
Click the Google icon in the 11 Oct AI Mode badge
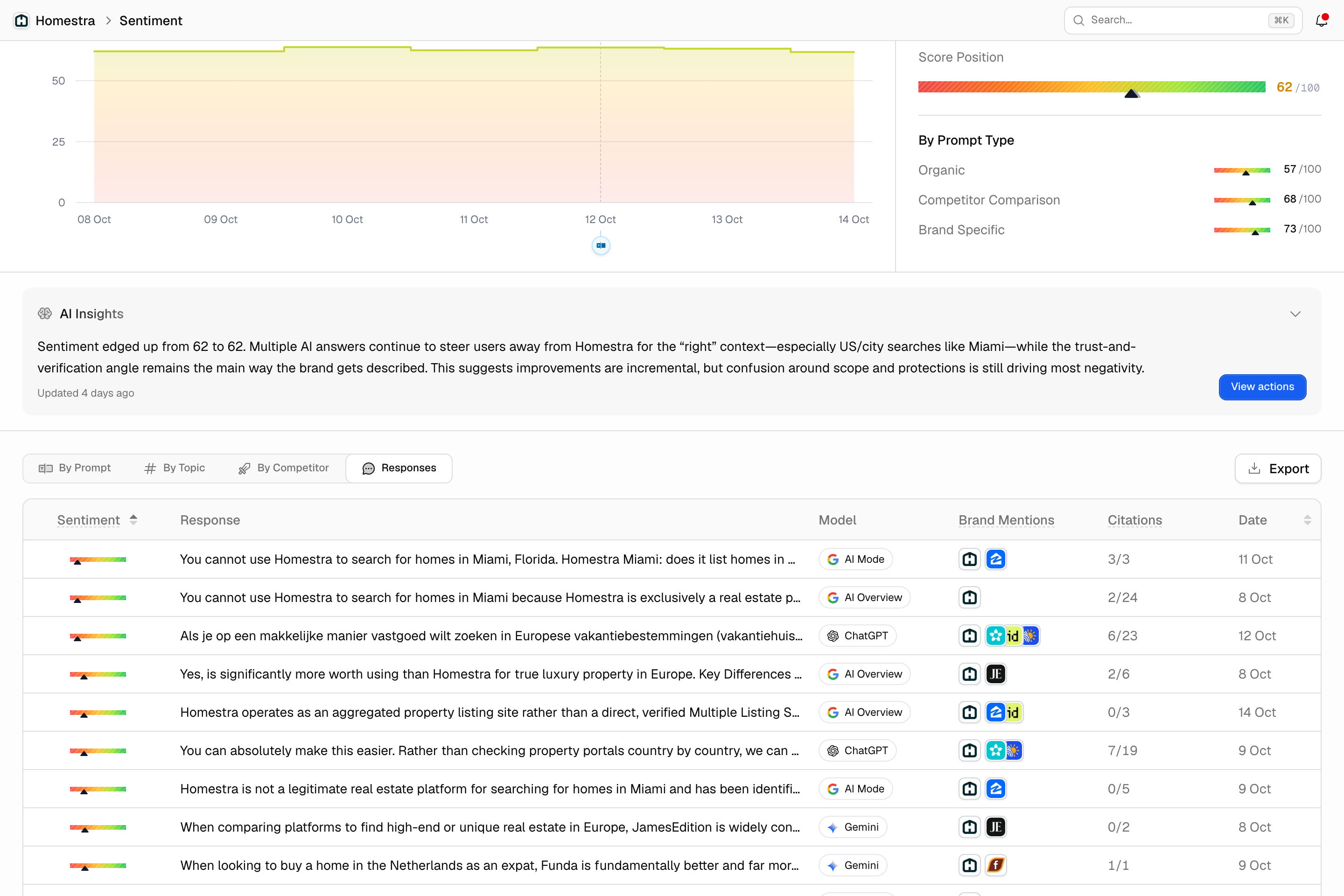pos(833,560)
